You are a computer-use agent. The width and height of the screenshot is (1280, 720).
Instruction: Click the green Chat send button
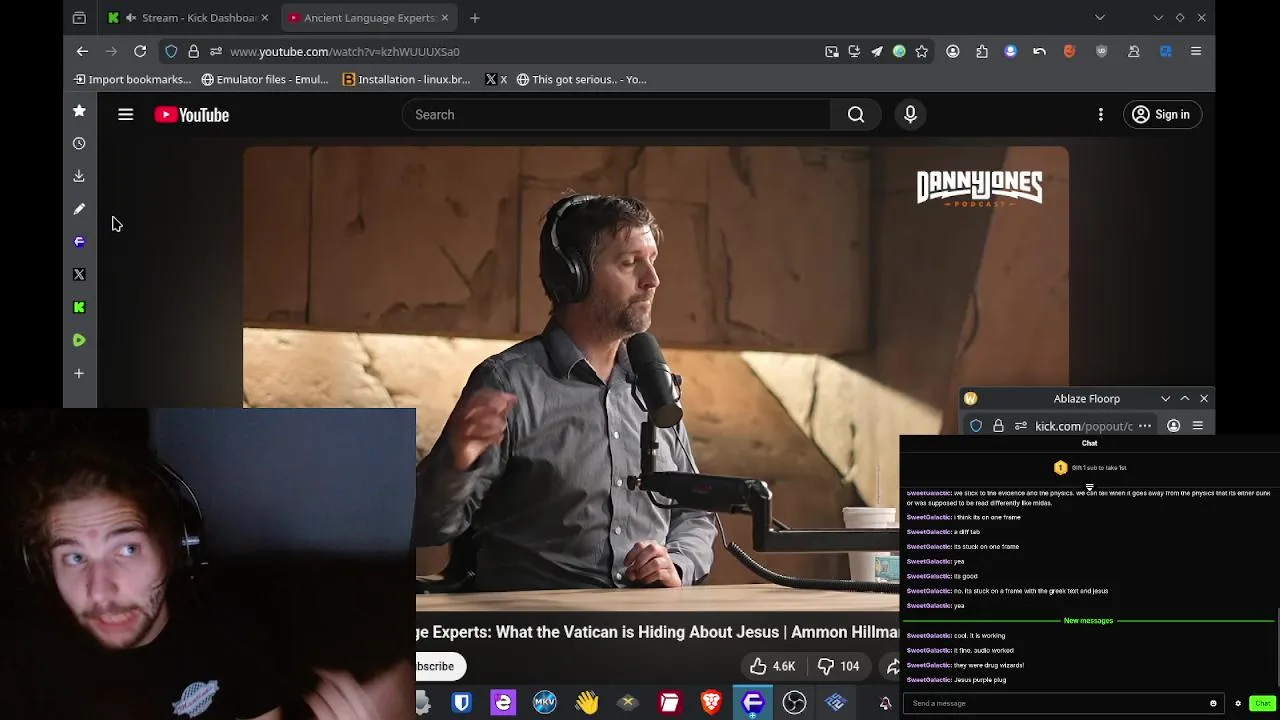[1262, 703]
